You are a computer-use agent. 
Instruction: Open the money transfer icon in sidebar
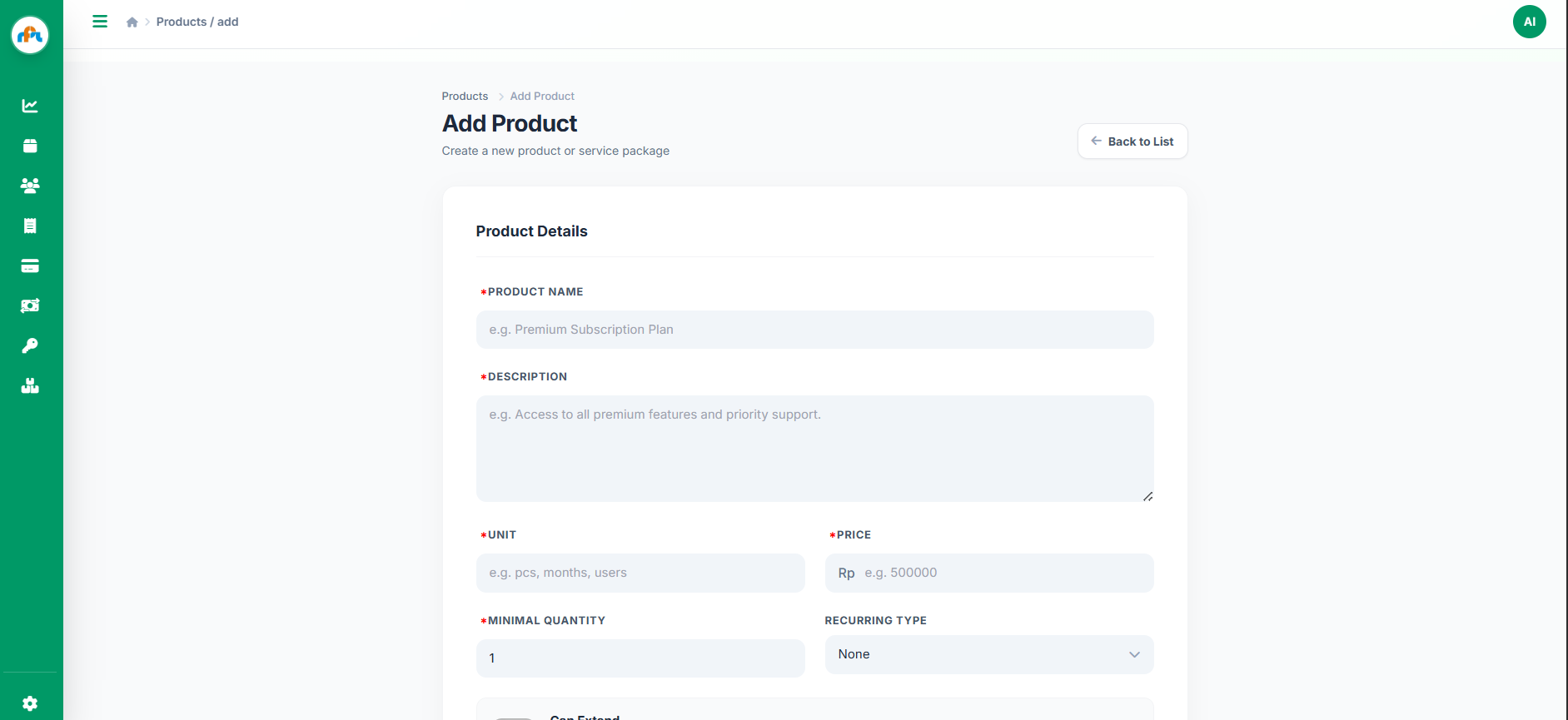[x=30, y=305]
